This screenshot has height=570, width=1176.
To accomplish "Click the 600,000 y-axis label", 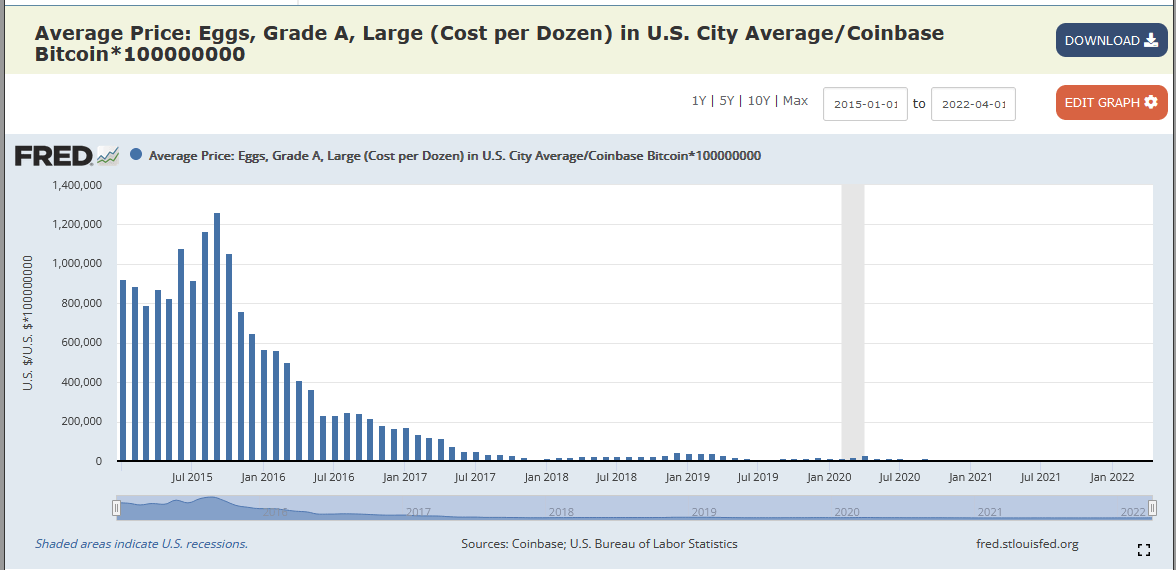I will (81, 343).
